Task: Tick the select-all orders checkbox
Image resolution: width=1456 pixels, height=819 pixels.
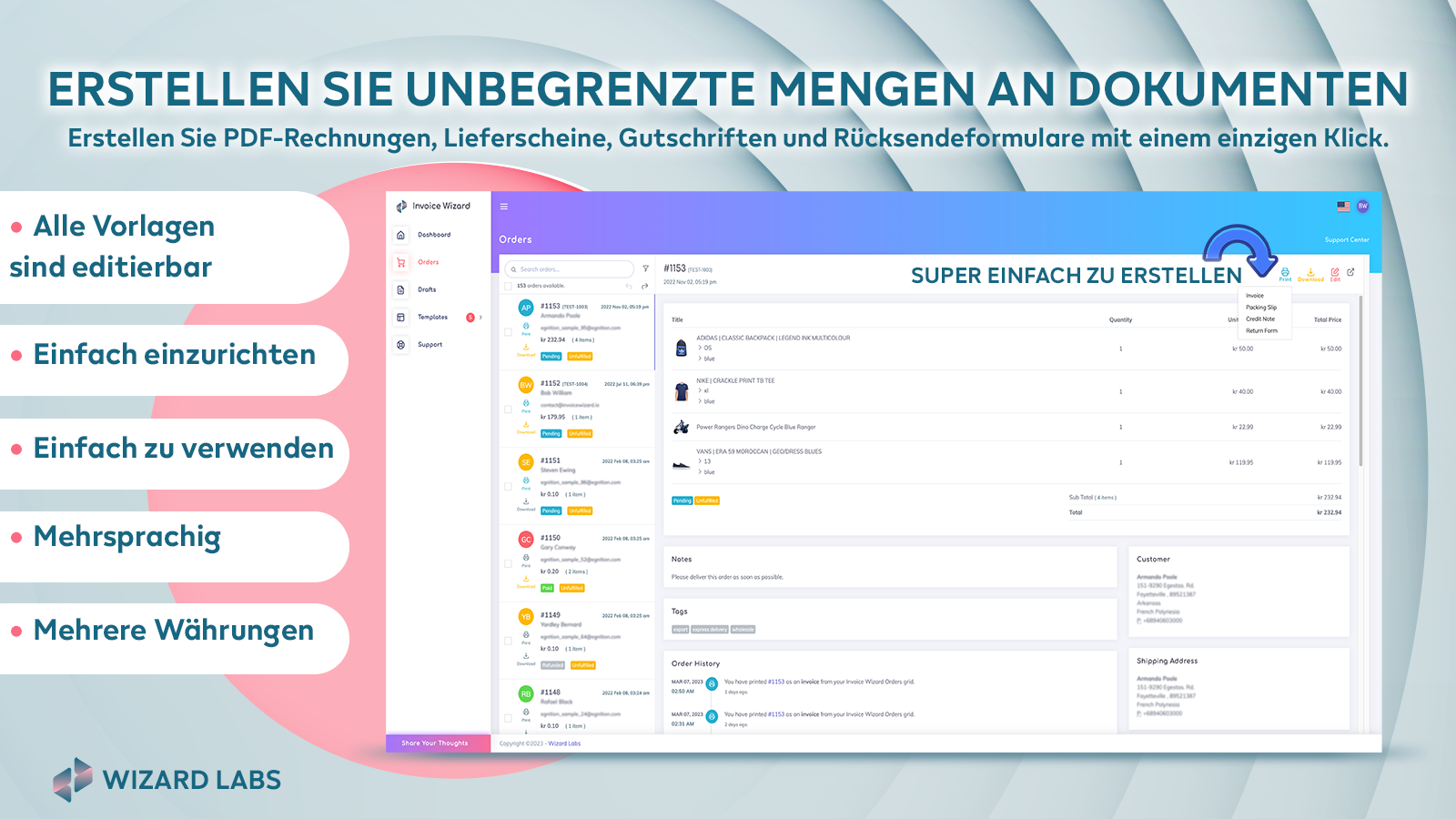Action: coord(508,286)
